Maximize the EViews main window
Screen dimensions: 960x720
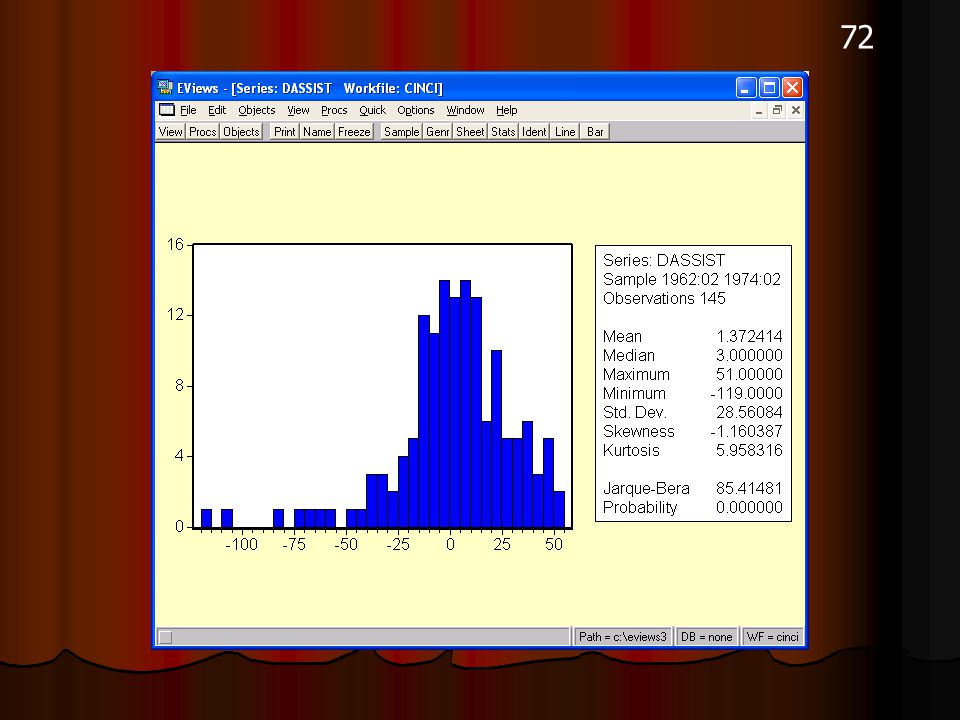click(x=769, y=88)
